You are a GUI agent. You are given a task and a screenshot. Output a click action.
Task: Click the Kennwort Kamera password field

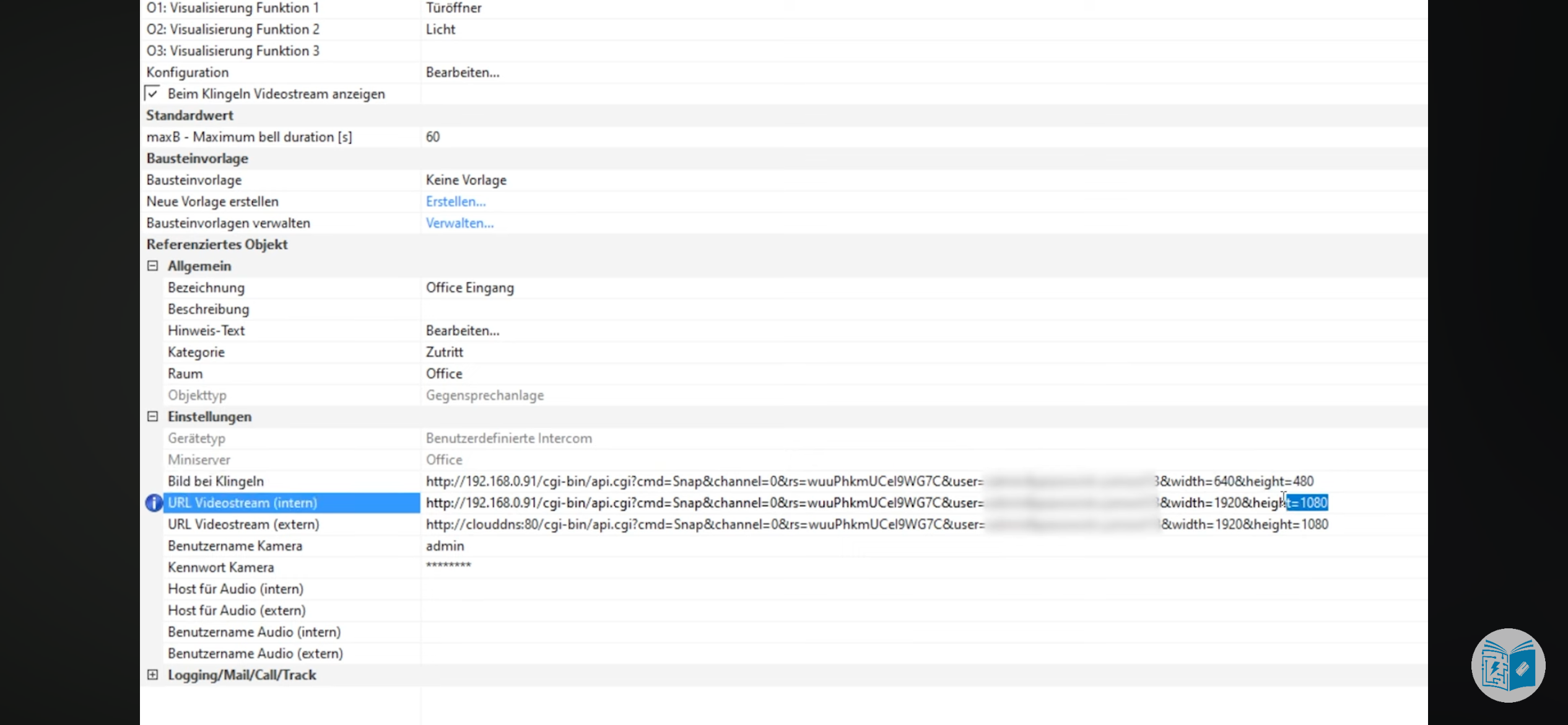pos(448,567)
